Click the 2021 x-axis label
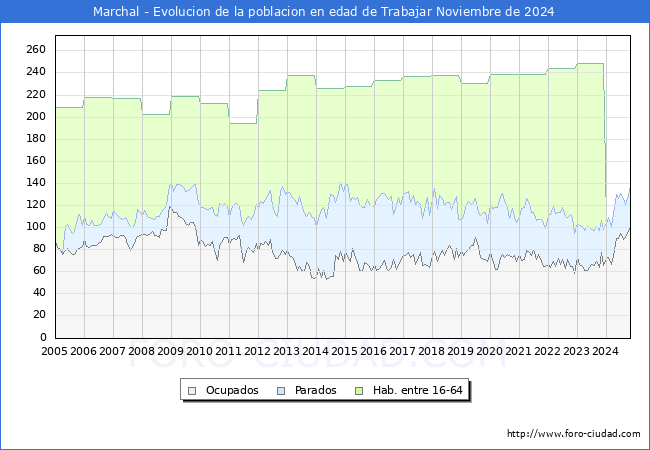650x450 pixels. (x=519, y=351)
